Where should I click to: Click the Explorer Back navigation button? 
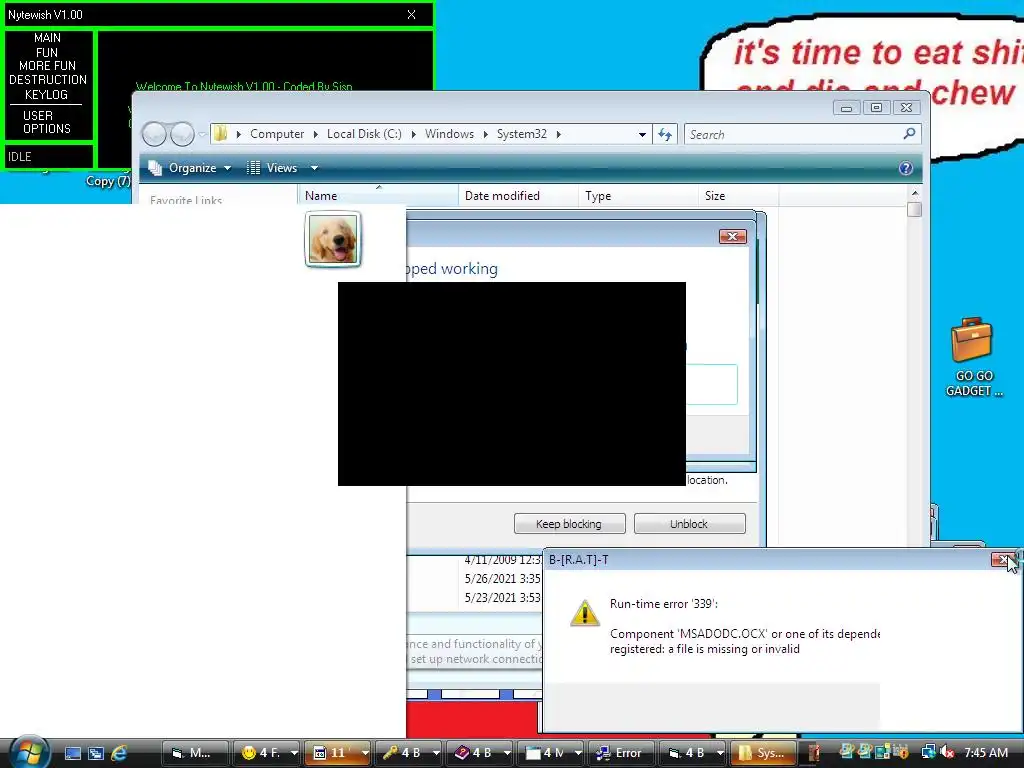[154, 134]
